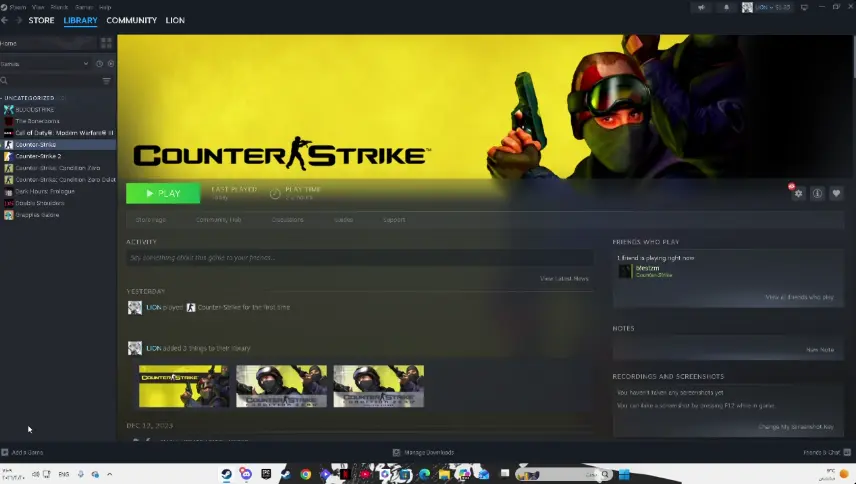This screenshot has width=856, height=484.
Task: Toggle ready-to-play filter icon
Action: (111, 64)
